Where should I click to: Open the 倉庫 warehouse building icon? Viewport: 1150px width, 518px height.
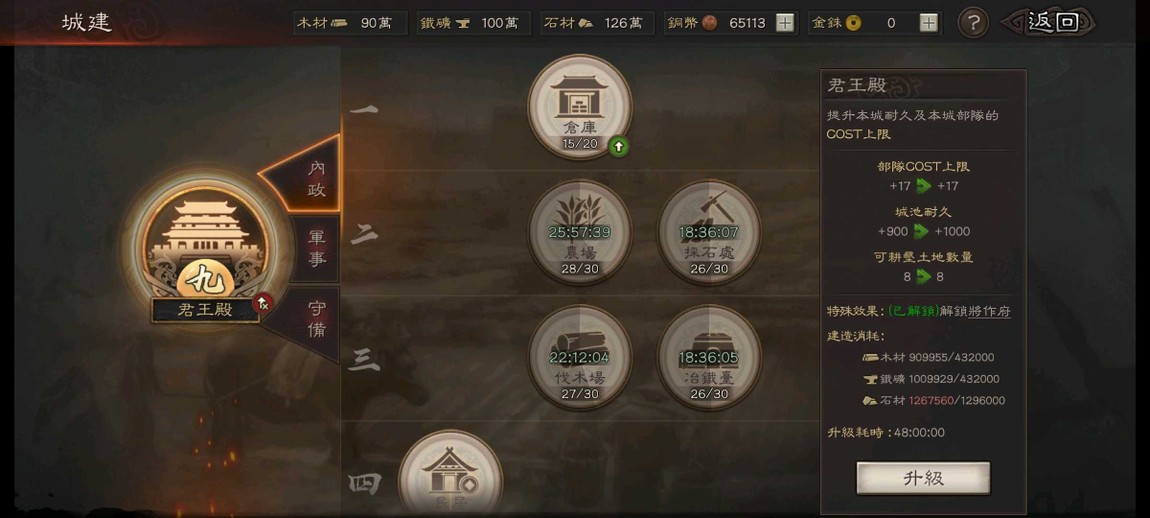[580, 106]
